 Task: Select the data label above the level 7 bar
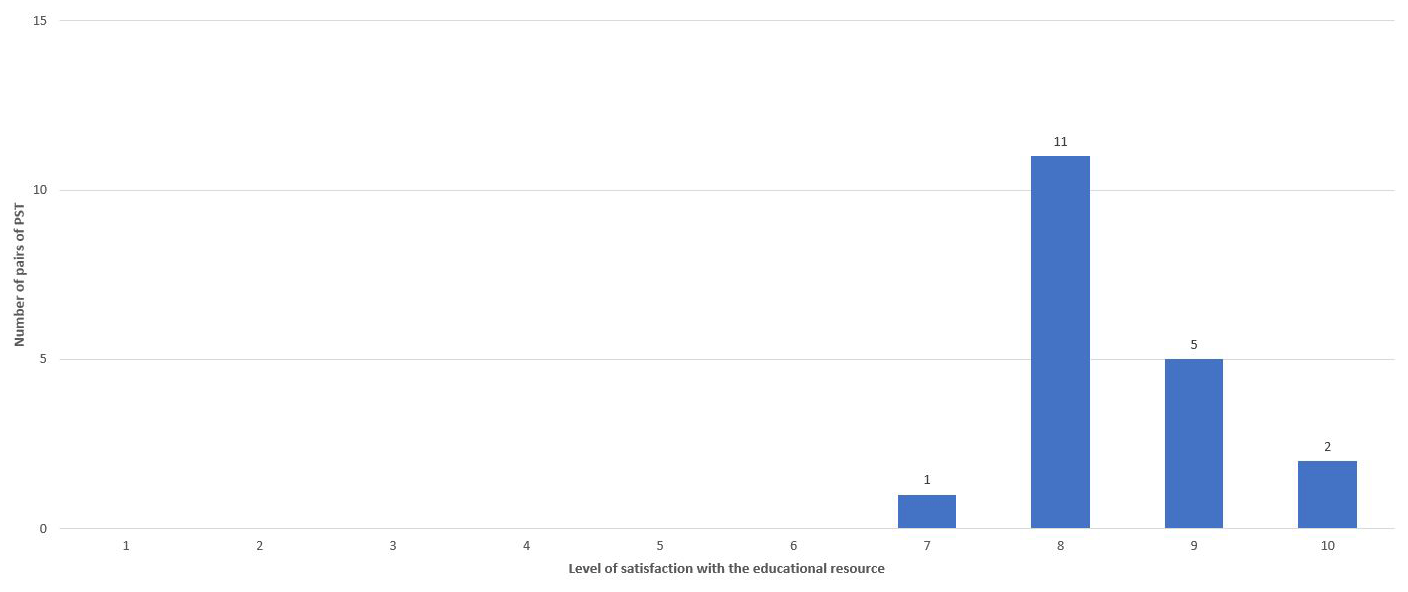click(x=927, y=481)
